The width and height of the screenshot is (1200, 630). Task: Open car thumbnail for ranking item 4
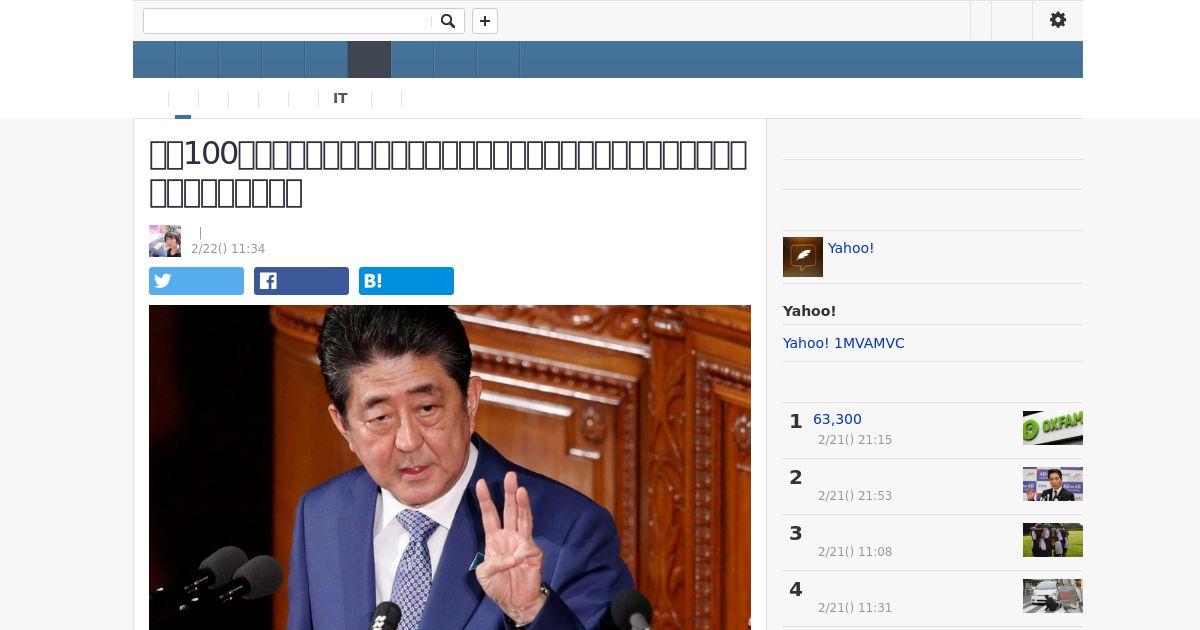(1053, 596)
